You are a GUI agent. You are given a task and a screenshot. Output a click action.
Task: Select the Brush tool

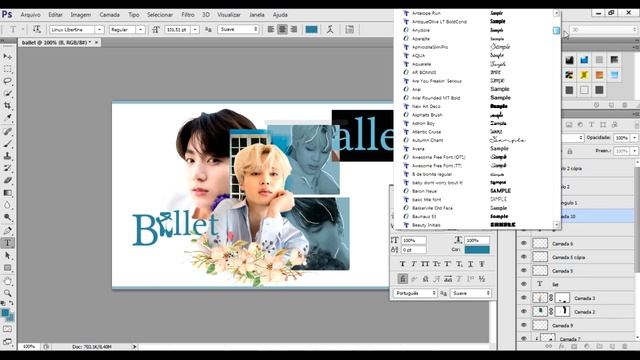(x=7, y=144)
